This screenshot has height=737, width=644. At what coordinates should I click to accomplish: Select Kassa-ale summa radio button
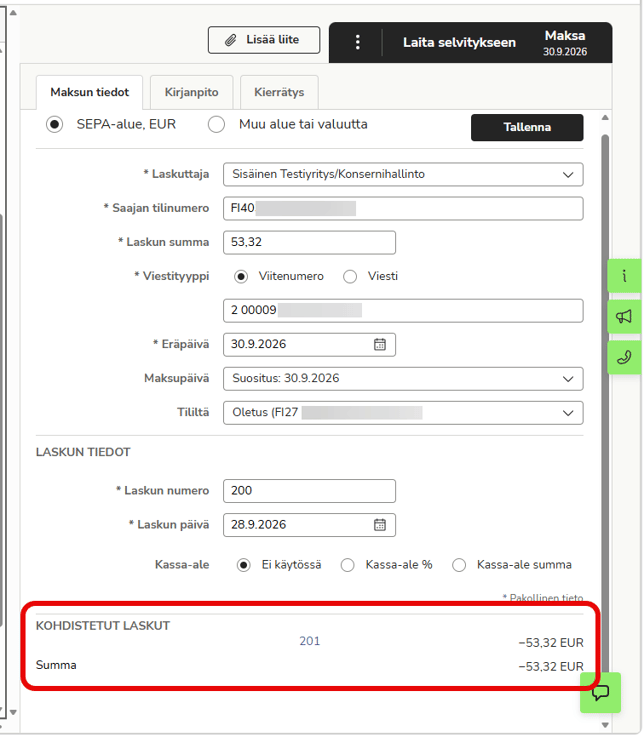[459, 565]
